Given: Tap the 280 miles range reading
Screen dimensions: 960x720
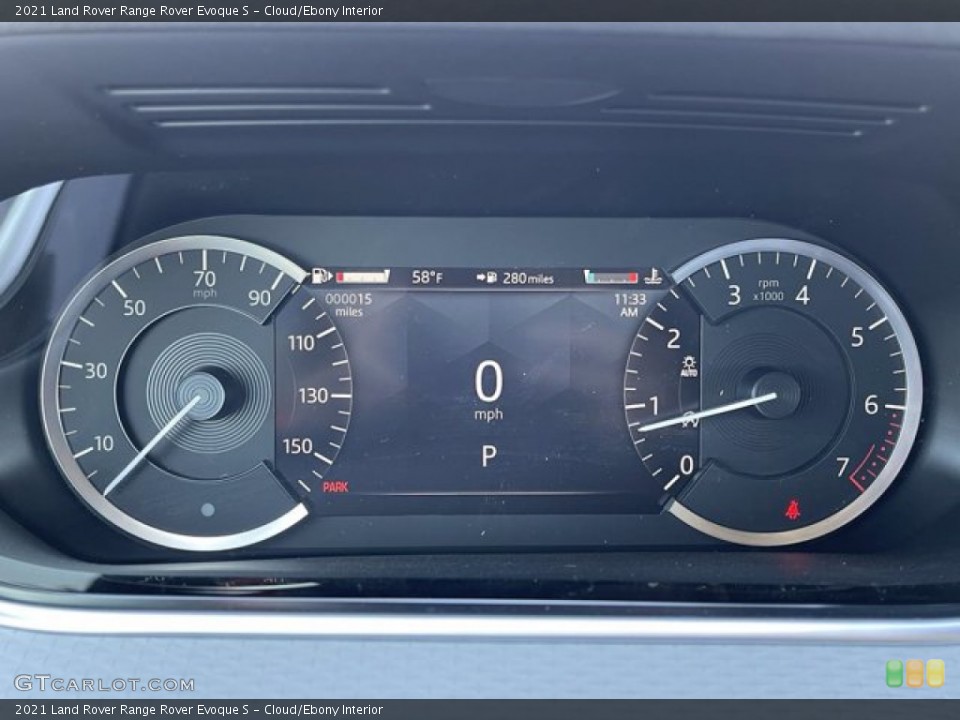Looking at the screenshot, I should pos(528,278).
